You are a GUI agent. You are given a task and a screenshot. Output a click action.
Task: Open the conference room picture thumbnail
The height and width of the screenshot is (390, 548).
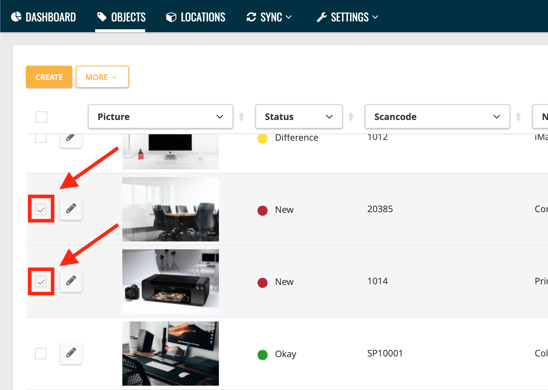pos(171,209)
